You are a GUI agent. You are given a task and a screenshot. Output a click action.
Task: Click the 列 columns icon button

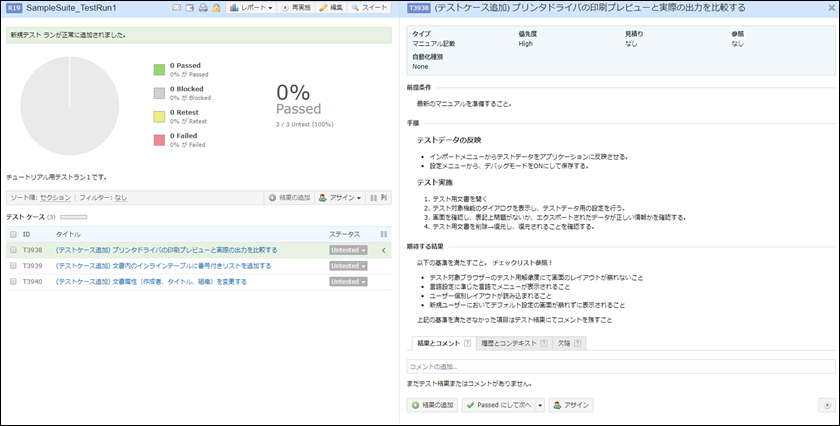pyautogui.click(x=379, y=198)
